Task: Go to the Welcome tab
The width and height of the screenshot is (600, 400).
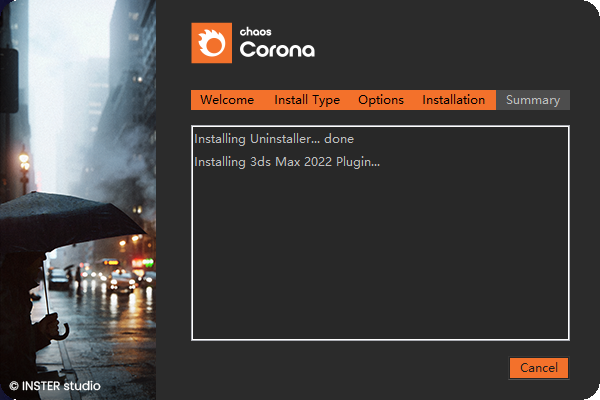Action: pyautogui.click(x=227, y=100)
